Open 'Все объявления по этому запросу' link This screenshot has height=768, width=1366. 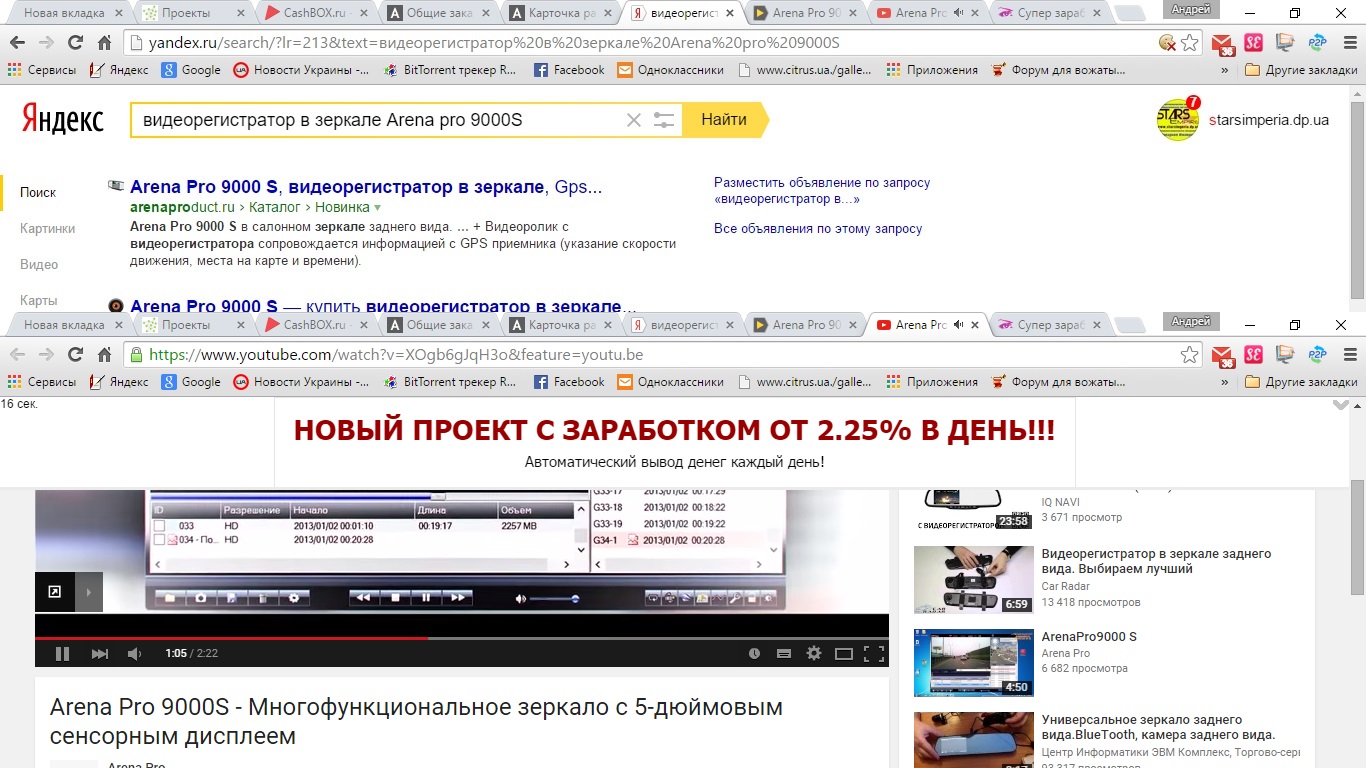click(x=818, y=229)
